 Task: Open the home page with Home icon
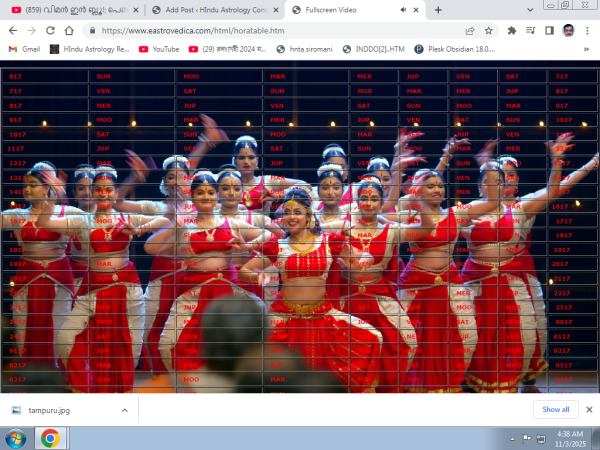pyautogui.click(x=67, y=30)
